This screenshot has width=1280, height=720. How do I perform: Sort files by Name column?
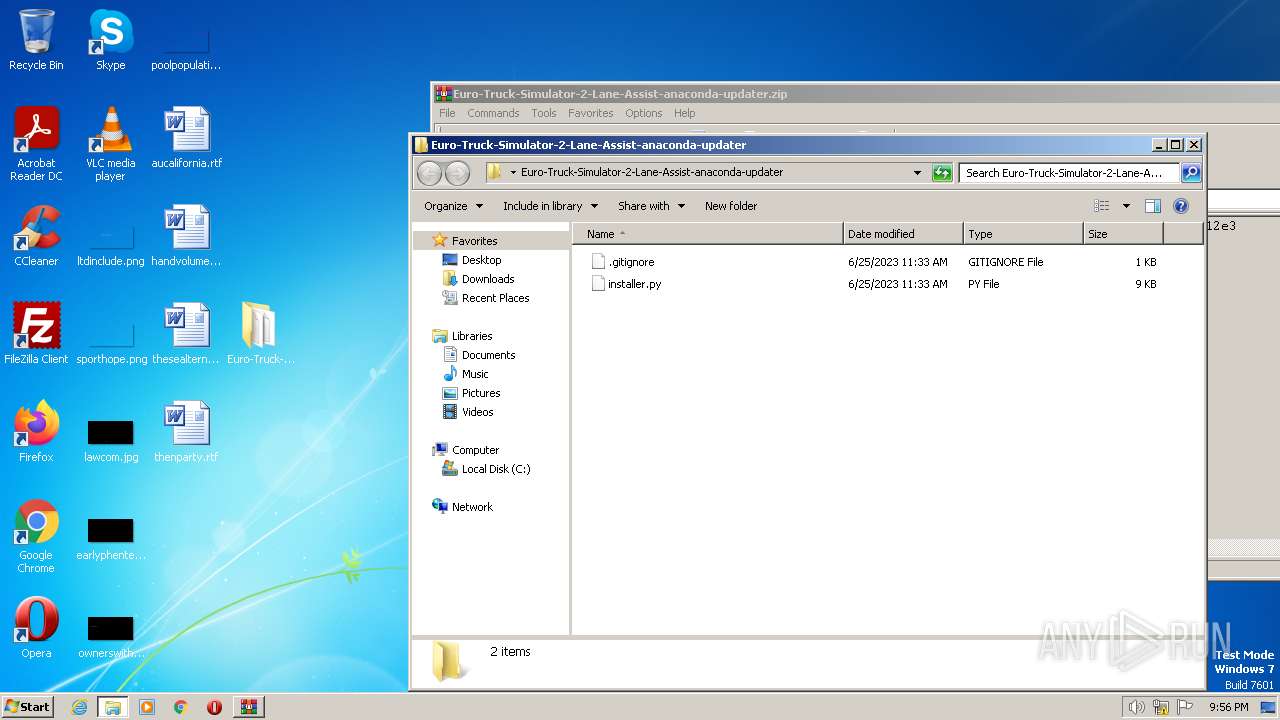(x=708, y=234)
